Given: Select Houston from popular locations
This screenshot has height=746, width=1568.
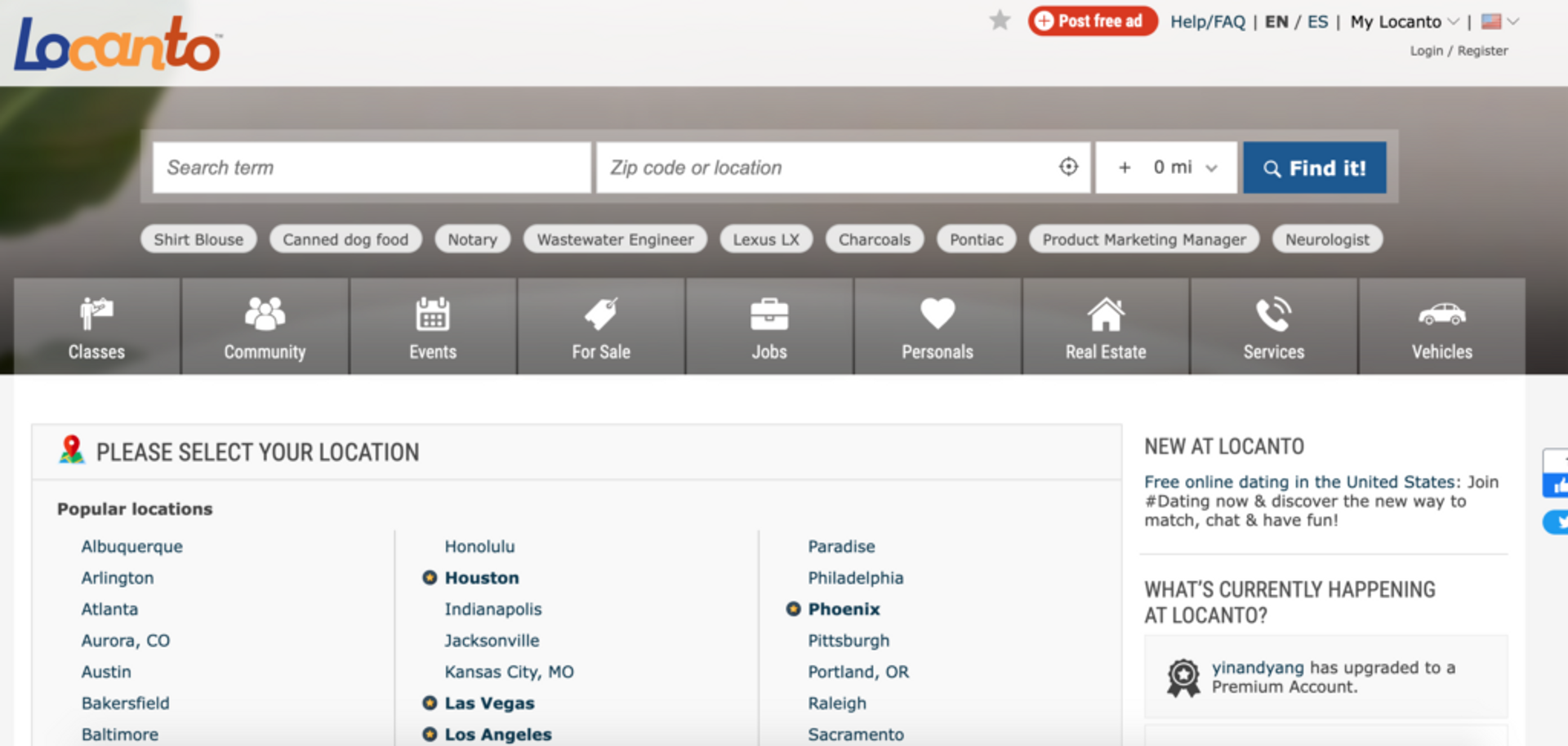Looking at the screenshot, I should tap(481, 578).
